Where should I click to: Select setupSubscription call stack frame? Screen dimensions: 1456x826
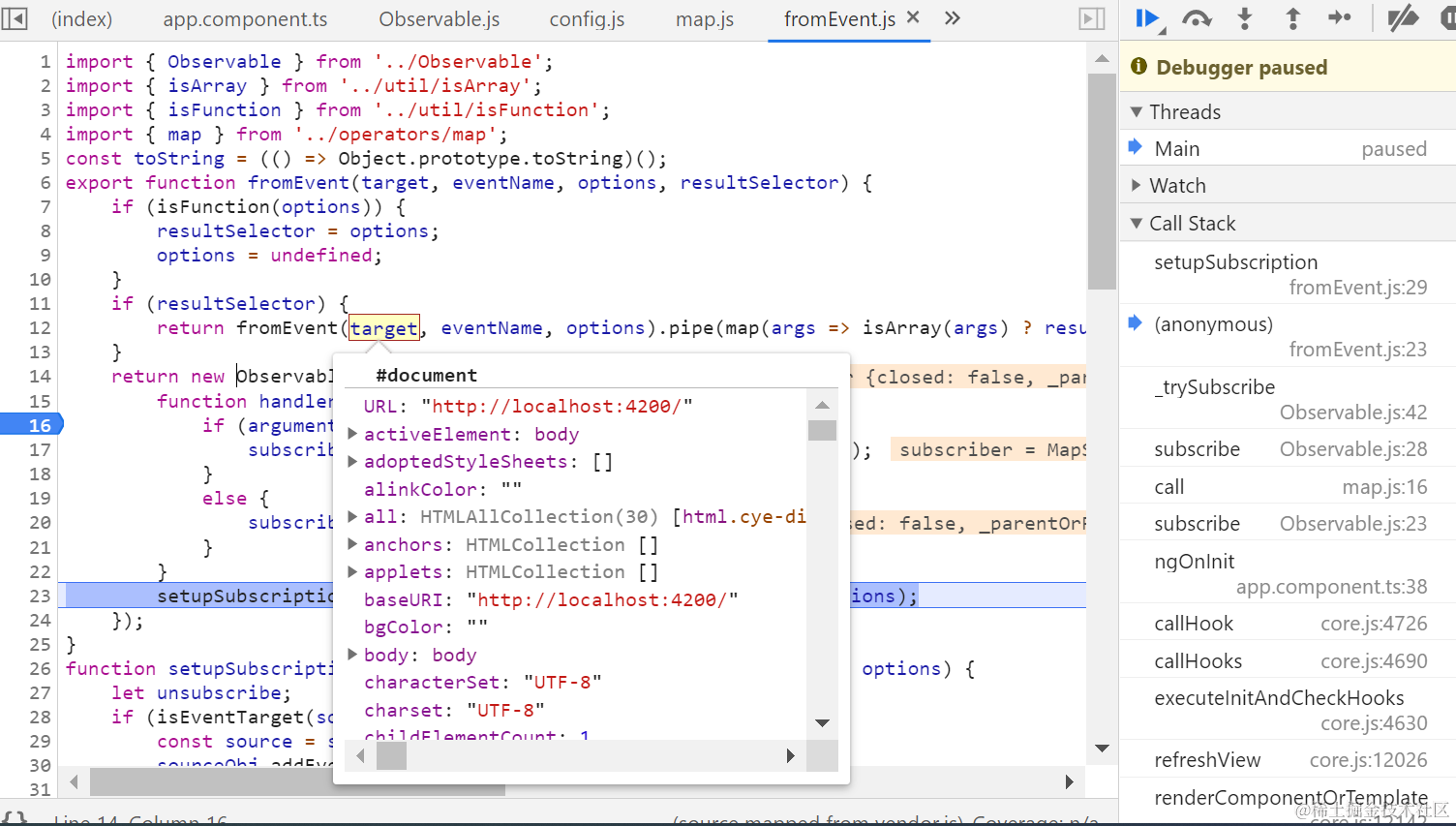tap(1288, 274)
